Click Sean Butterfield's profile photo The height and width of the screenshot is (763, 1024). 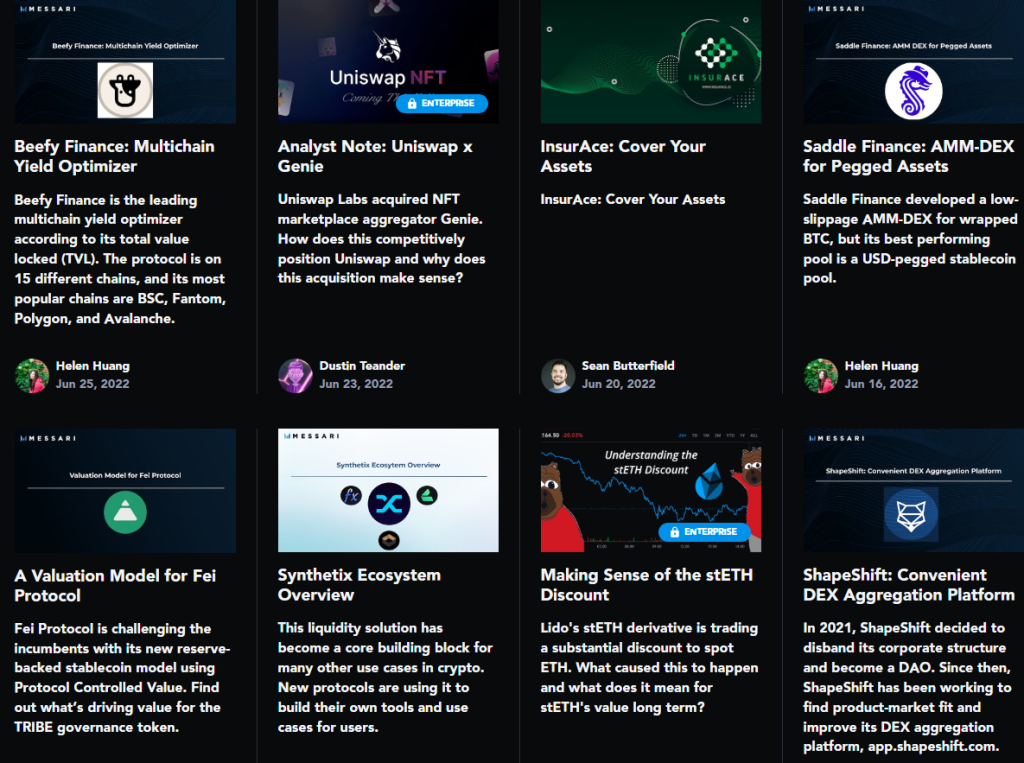pos(558,375)
